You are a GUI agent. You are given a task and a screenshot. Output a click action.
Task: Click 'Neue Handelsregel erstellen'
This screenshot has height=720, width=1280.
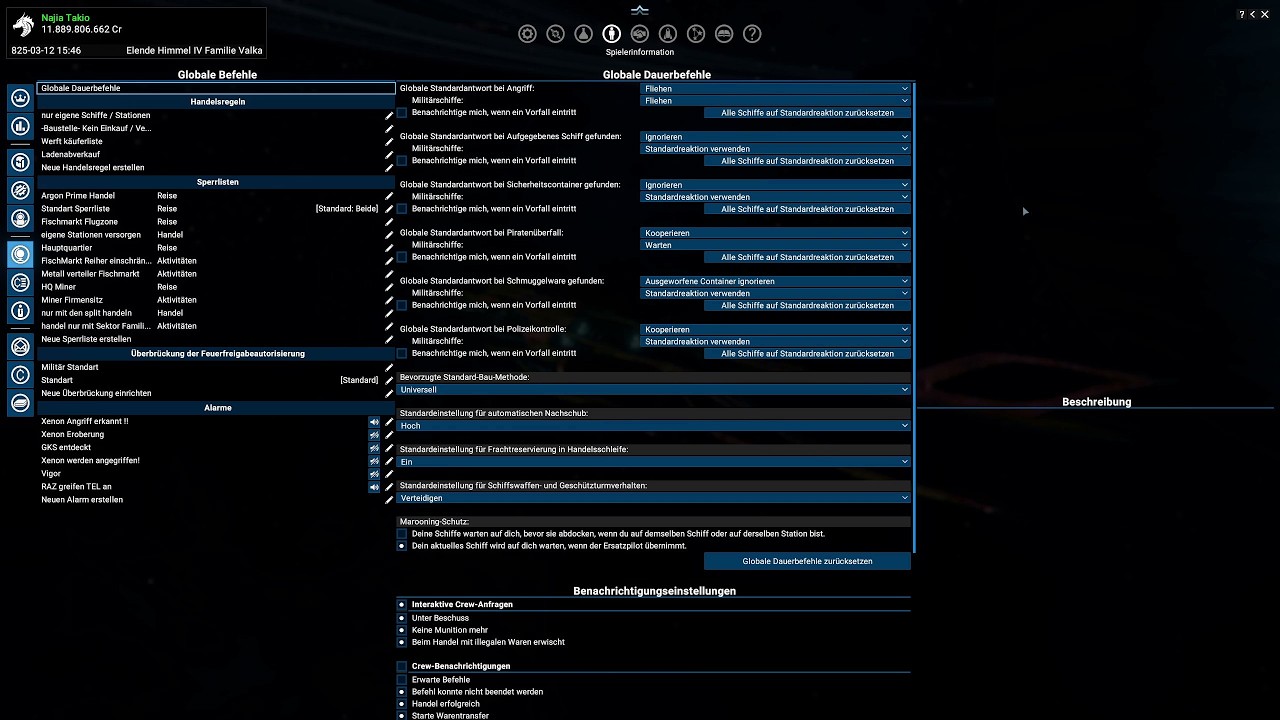tap(93, 168)
